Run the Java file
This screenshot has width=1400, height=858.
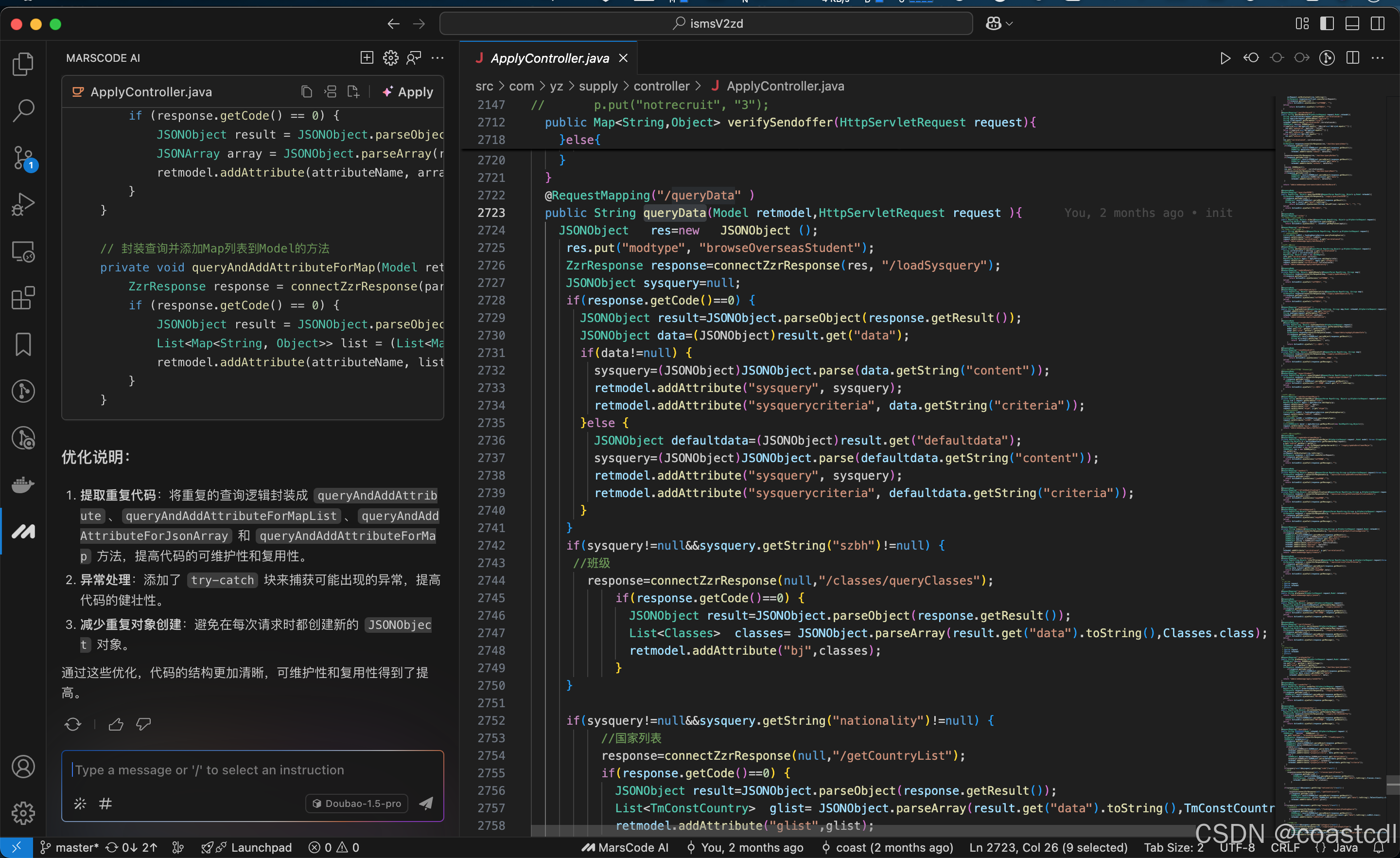tap(1225, 58)
